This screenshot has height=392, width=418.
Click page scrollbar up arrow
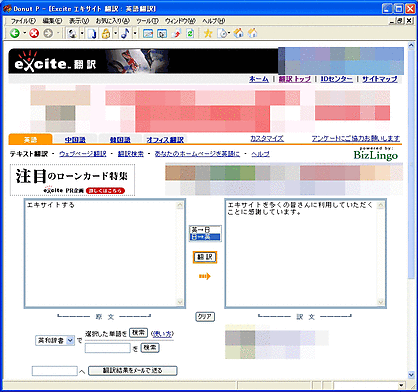coord(411,45)
